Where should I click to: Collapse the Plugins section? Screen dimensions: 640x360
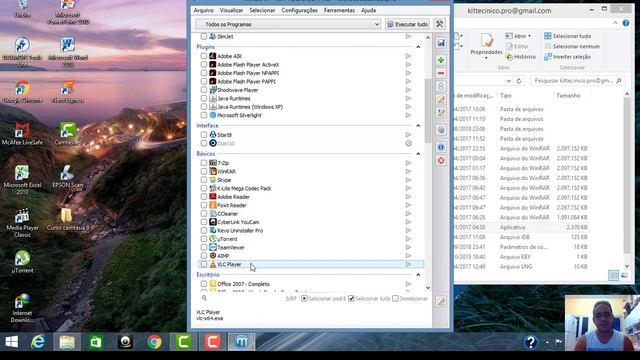(418, 47)
